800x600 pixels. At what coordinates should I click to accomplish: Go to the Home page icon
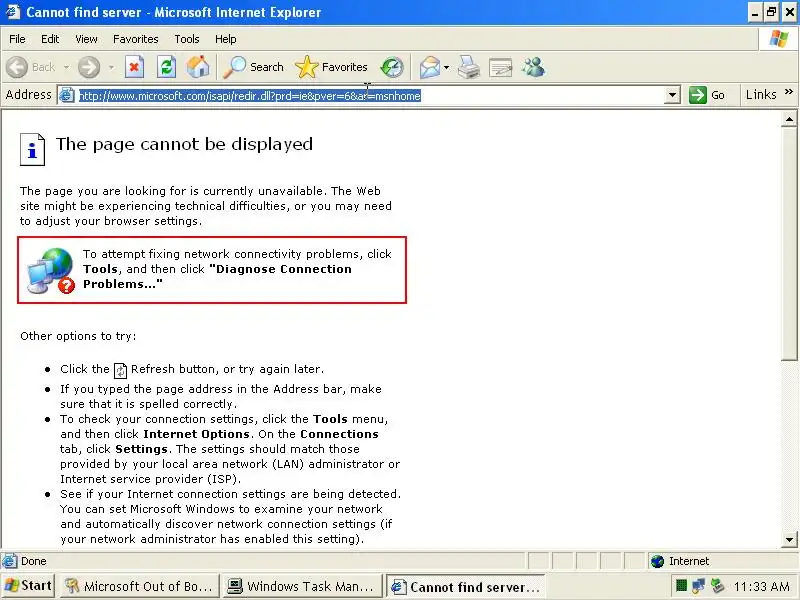pyautogui.click(x=198, y=67)
